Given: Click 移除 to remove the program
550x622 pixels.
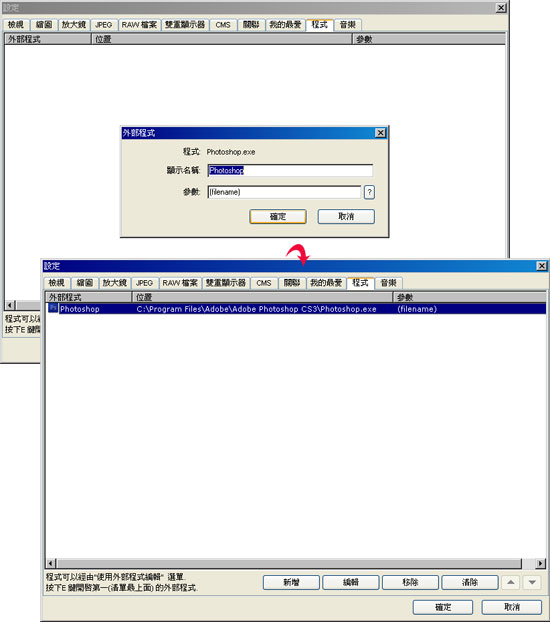Looking at the screenshot, I should [410, 582].
